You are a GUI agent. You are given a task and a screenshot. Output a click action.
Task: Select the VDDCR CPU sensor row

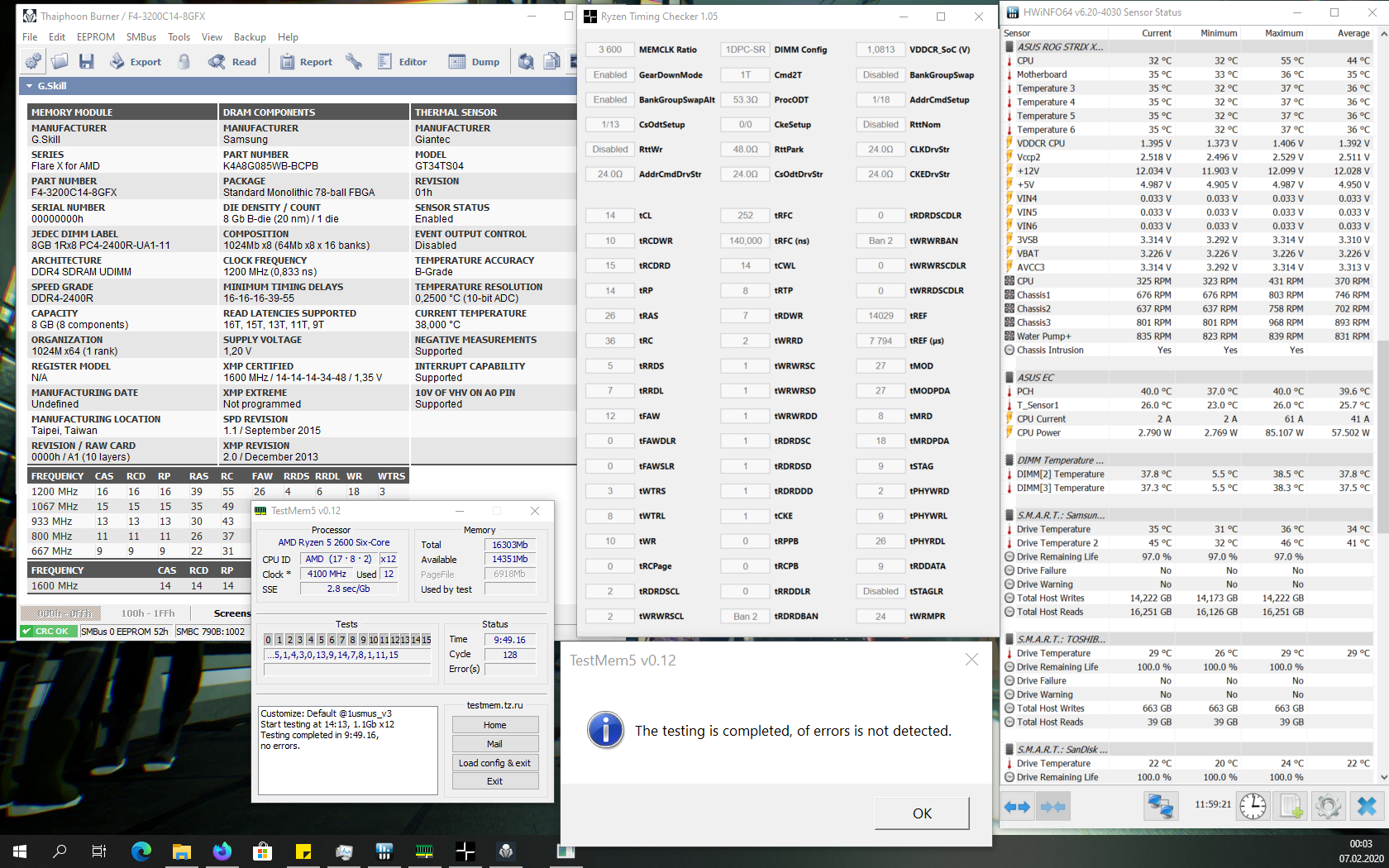tap(1187, 144)
